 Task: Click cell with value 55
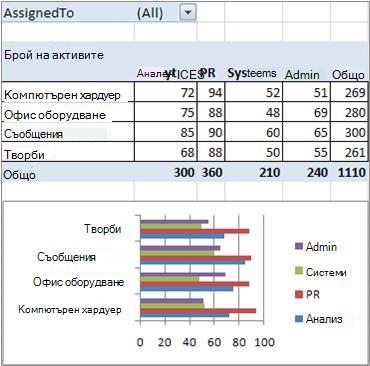tap(306, 152)
